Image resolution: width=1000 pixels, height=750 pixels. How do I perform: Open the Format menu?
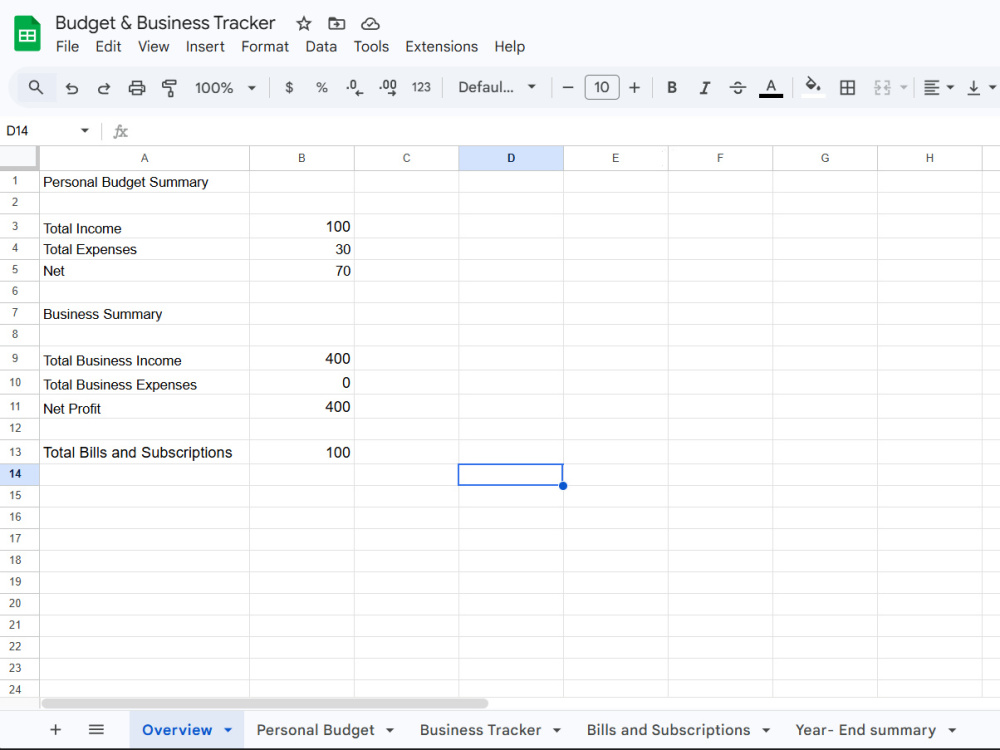tap(265, 47)
